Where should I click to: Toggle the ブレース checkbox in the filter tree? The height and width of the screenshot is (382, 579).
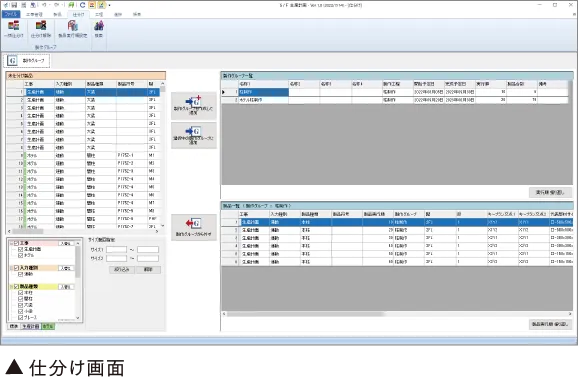coord(21,317)
